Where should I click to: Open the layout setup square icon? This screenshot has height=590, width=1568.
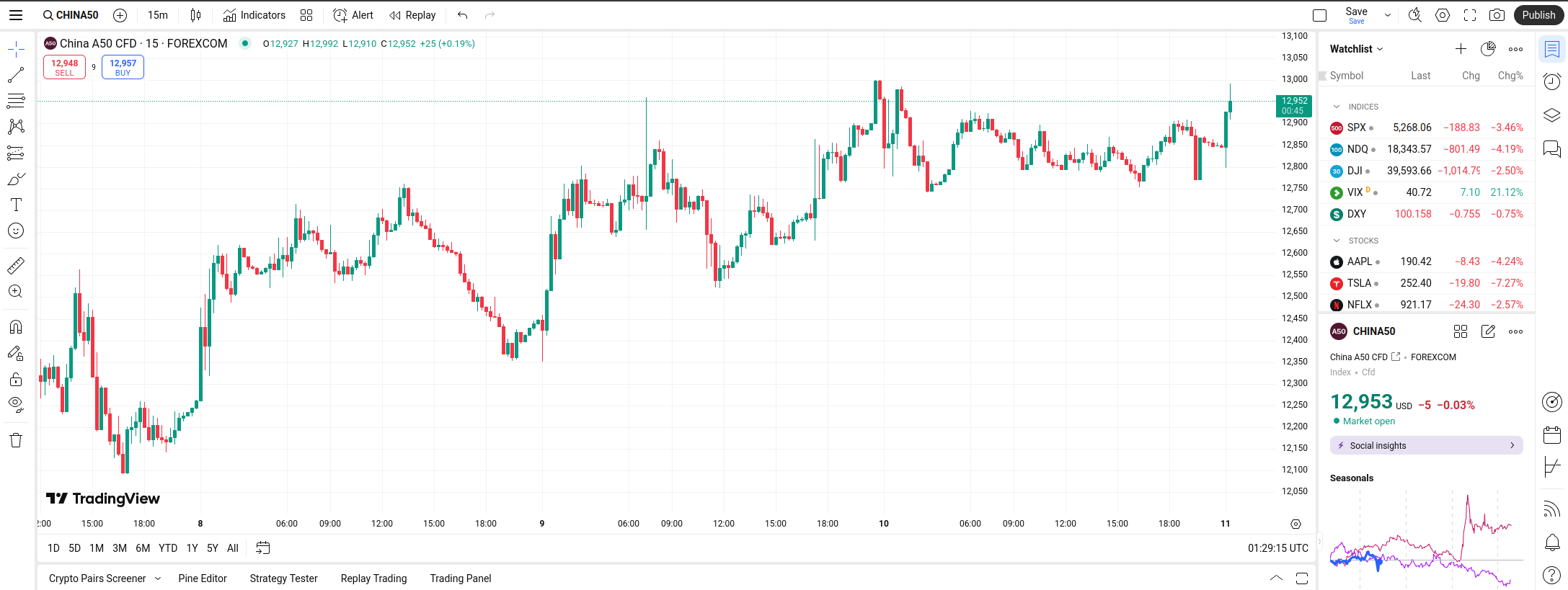(x=1320, y=15)
